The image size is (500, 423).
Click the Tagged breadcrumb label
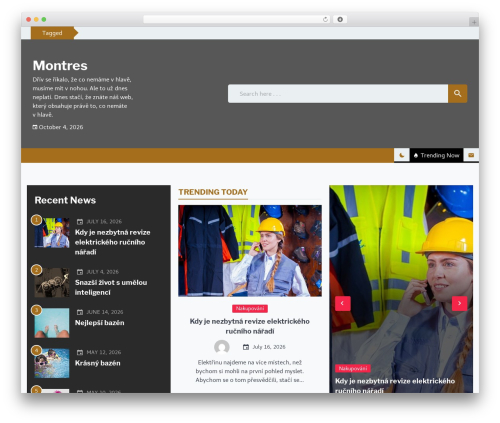(x=52, y=33)
